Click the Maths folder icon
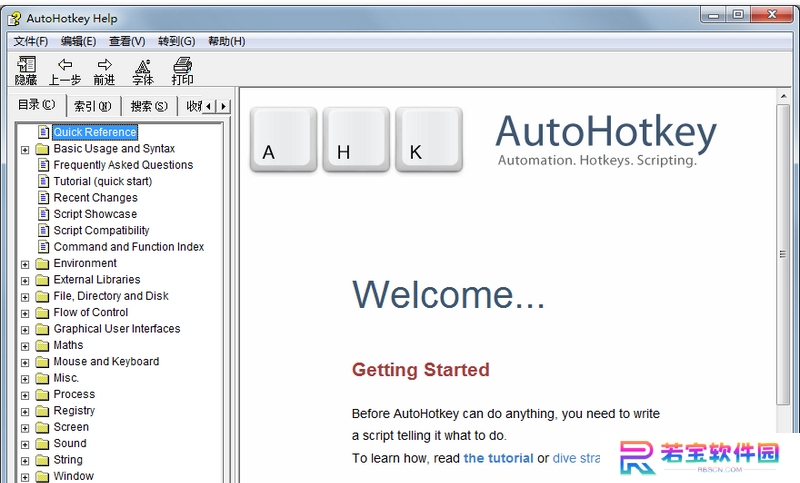The width and height of the screenshot is (800, 483). [42, 345]
